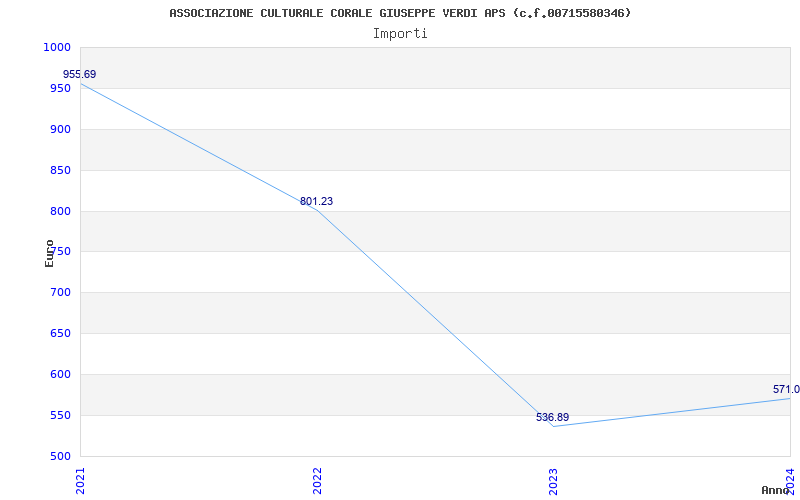Image resolution: width=800 pixels, height=500 pixels.
Task: Click the 'Importi' subtitle
Action: coord(400,34)
